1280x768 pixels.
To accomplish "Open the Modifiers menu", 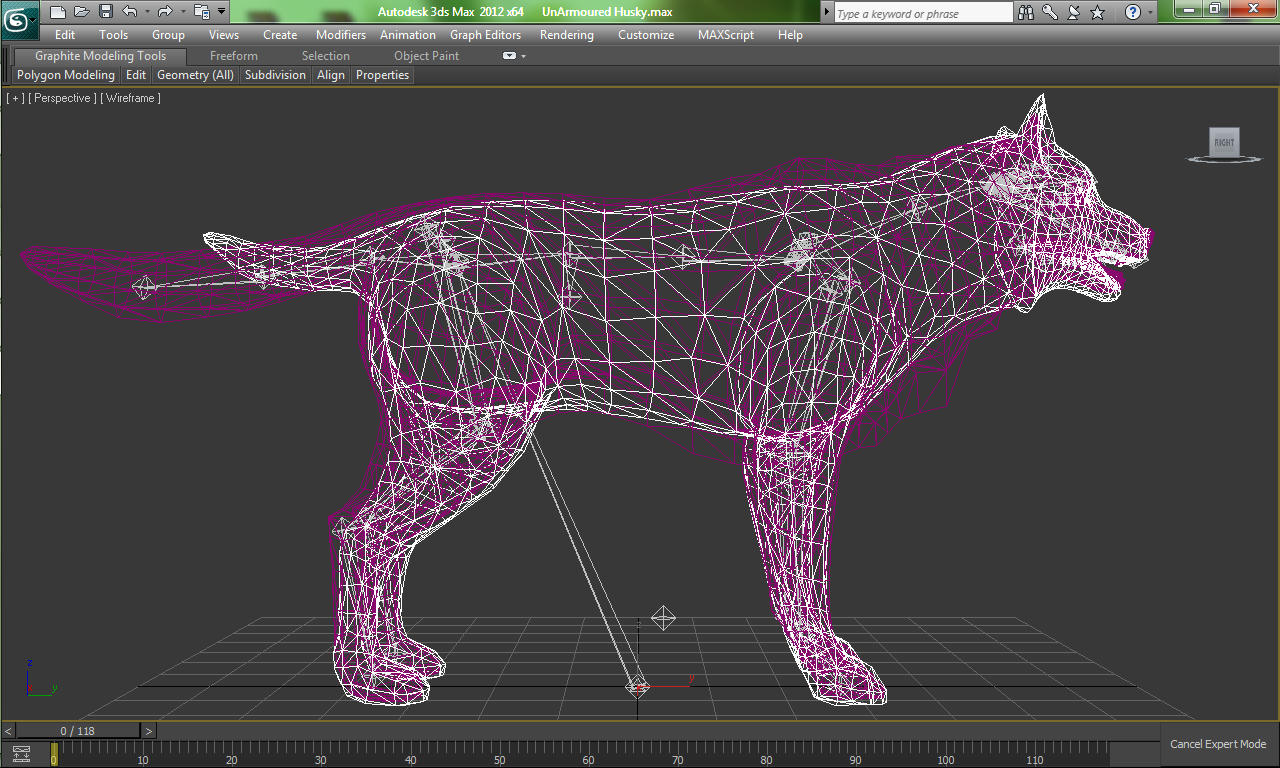I will [341, 35].
